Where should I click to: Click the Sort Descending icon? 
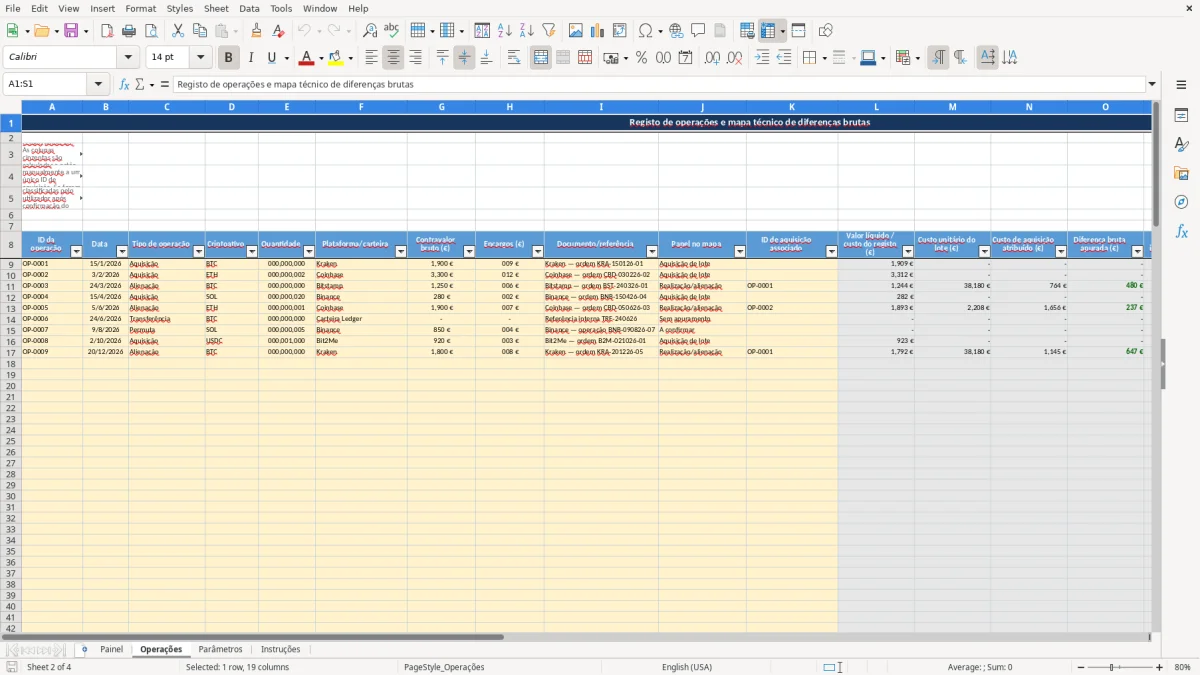[x=526, y=31]
